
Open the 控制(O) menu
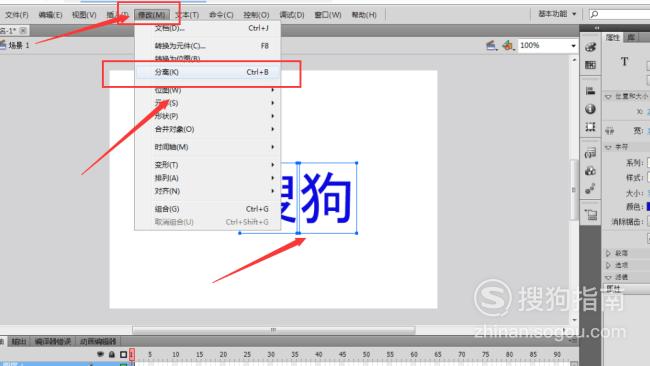click(x=256, y=15)
